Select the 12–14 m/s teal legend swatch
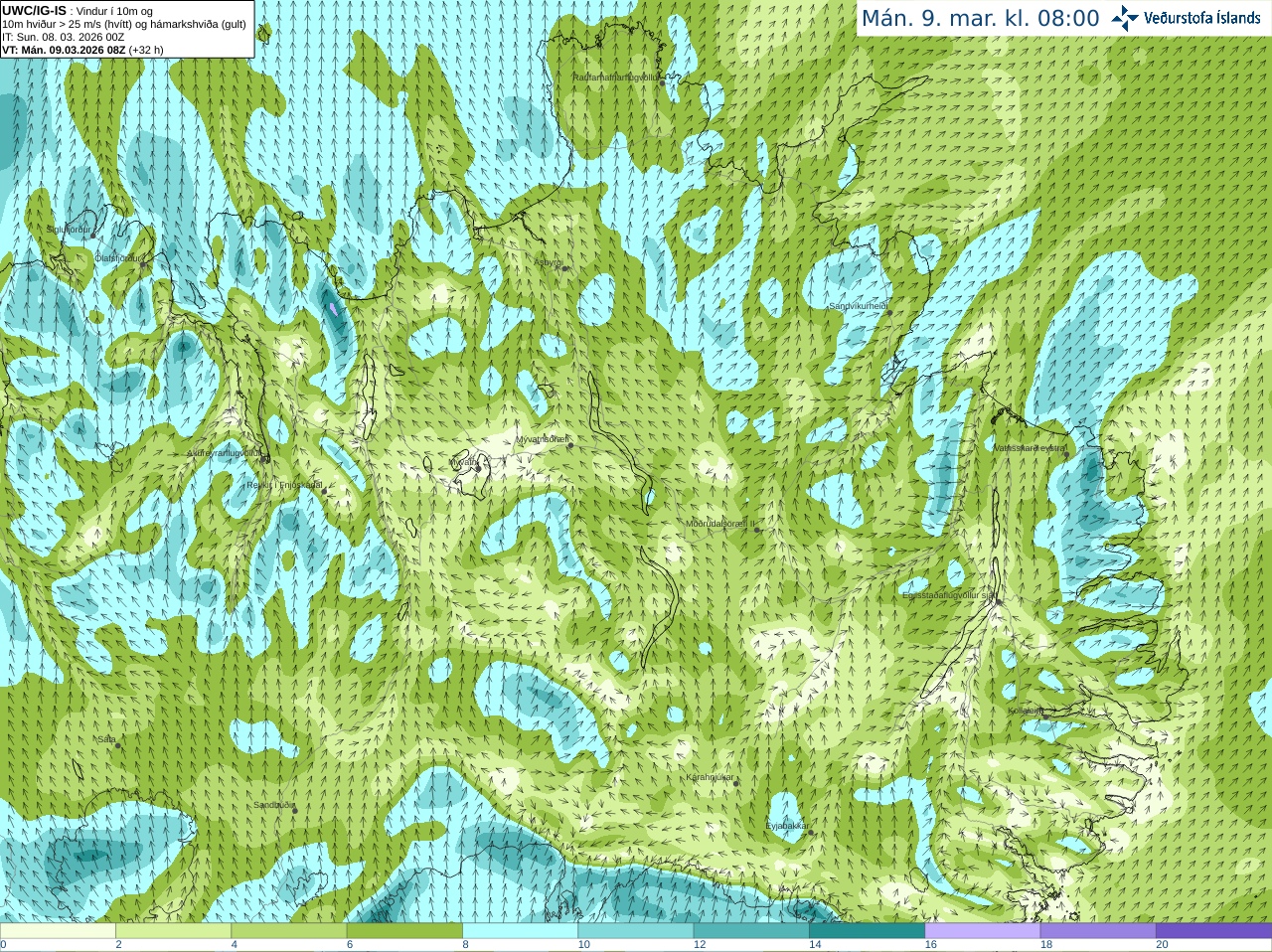 [x=751, y=931]
